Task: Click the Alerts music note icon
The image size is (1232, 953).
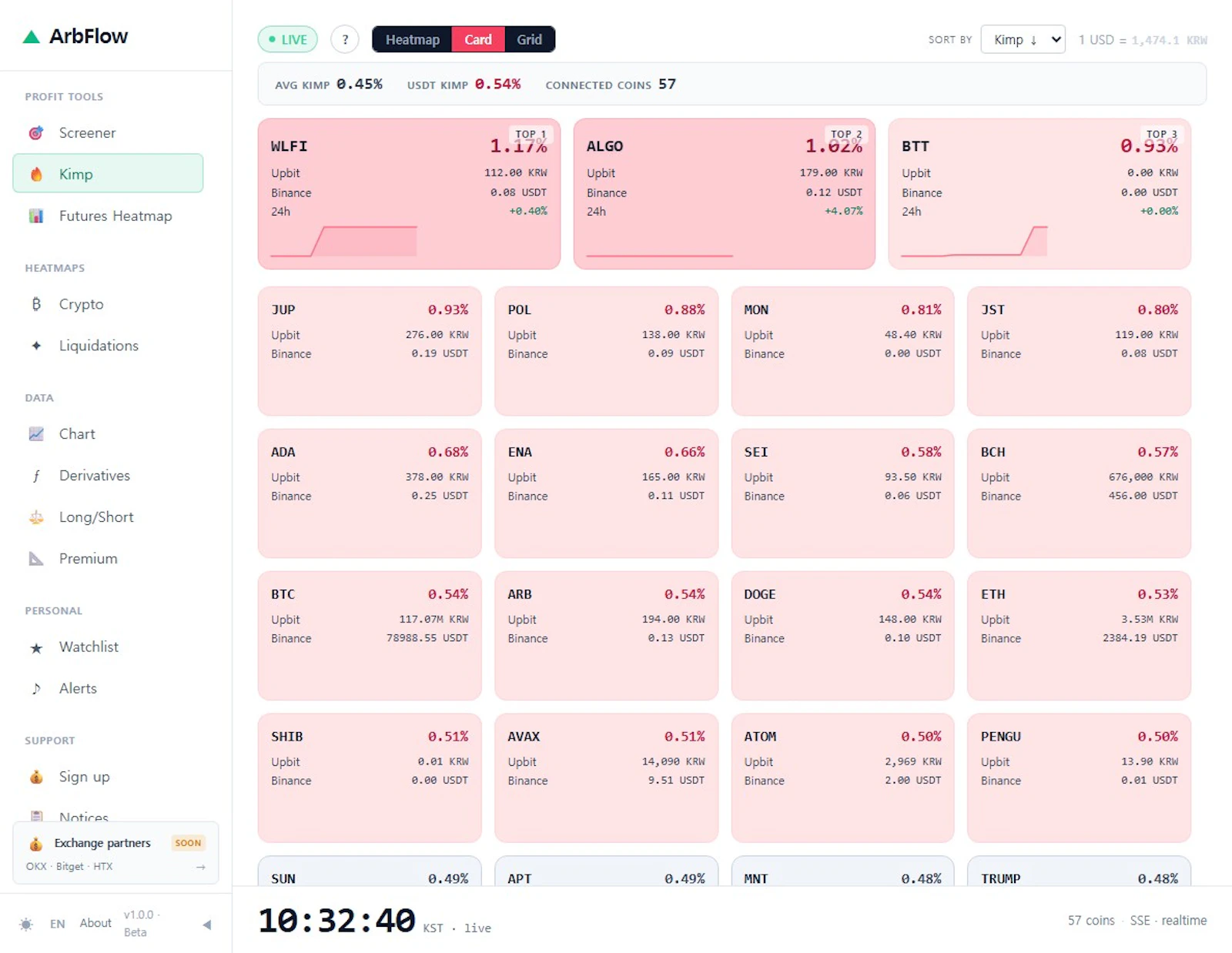Action: [x=36, y=689]
